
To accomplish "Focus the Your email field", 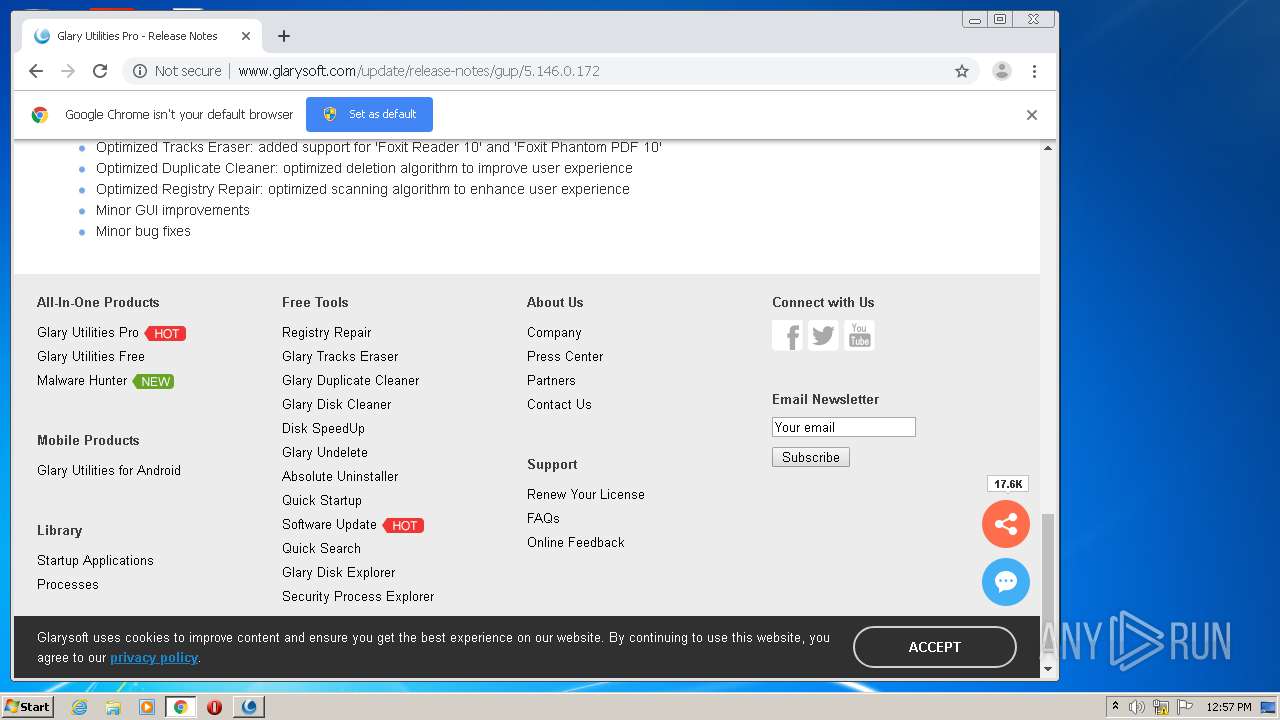I will click(x=844, y=427).
